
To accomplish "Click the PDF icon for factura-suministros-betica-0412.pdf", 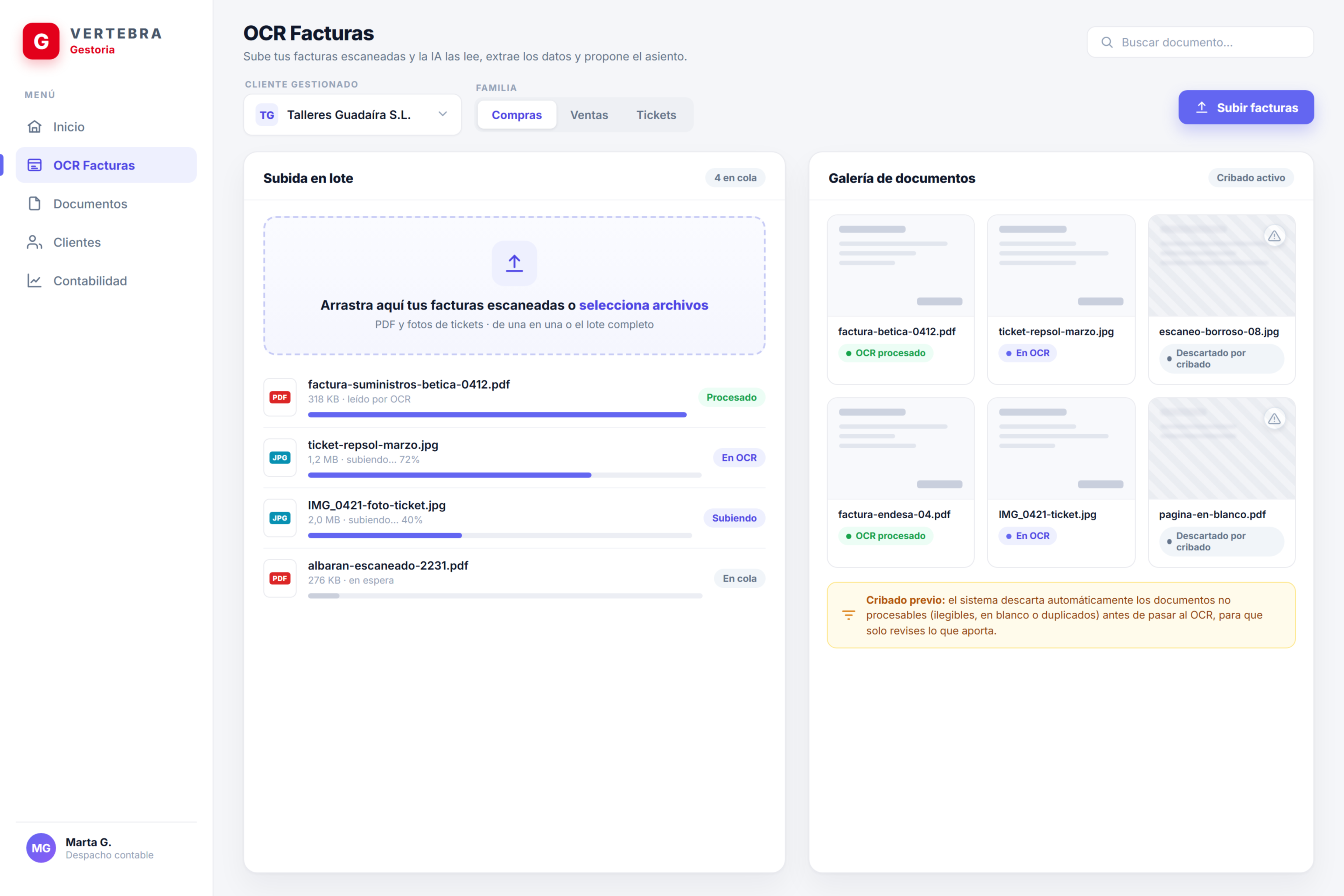I will [x=280, y=397].
